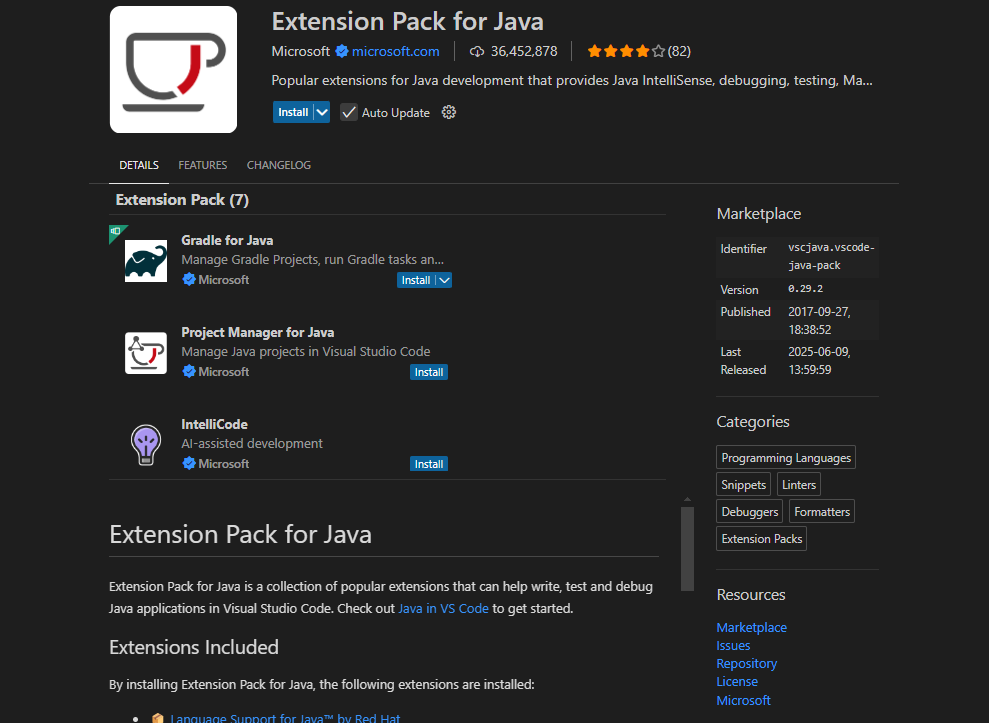Click the star rating for the extension
This screenshot has width=989, height=723.
click(x=626, y=52)
